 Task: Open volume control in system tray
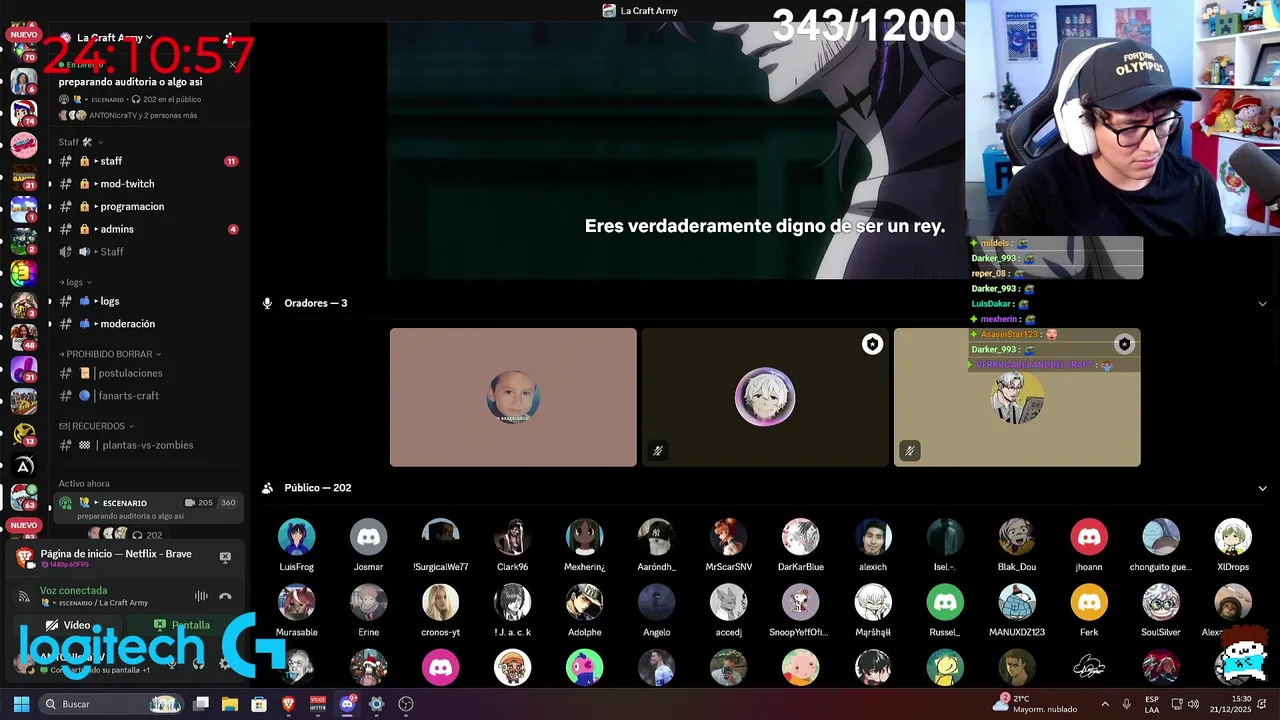[1193, 704]
